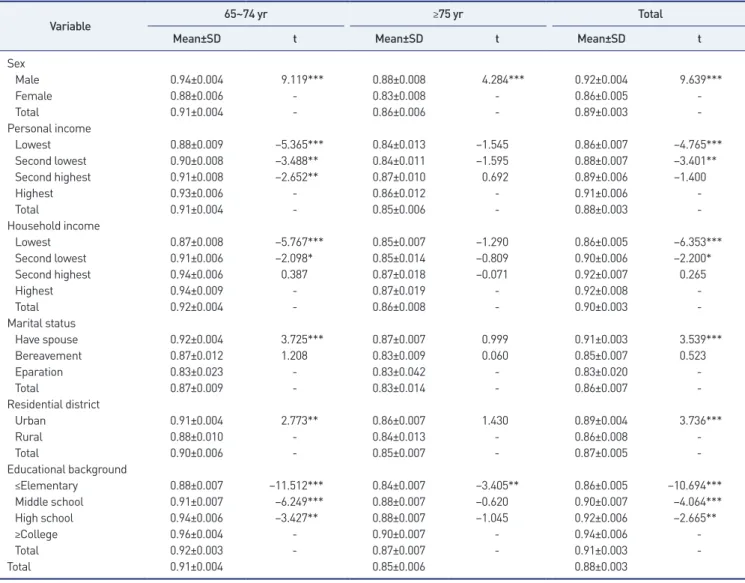Select the t value "1.430"
The width and height of the screenshot is (745, 583).
pyautogui.click(x=495, y=421)
